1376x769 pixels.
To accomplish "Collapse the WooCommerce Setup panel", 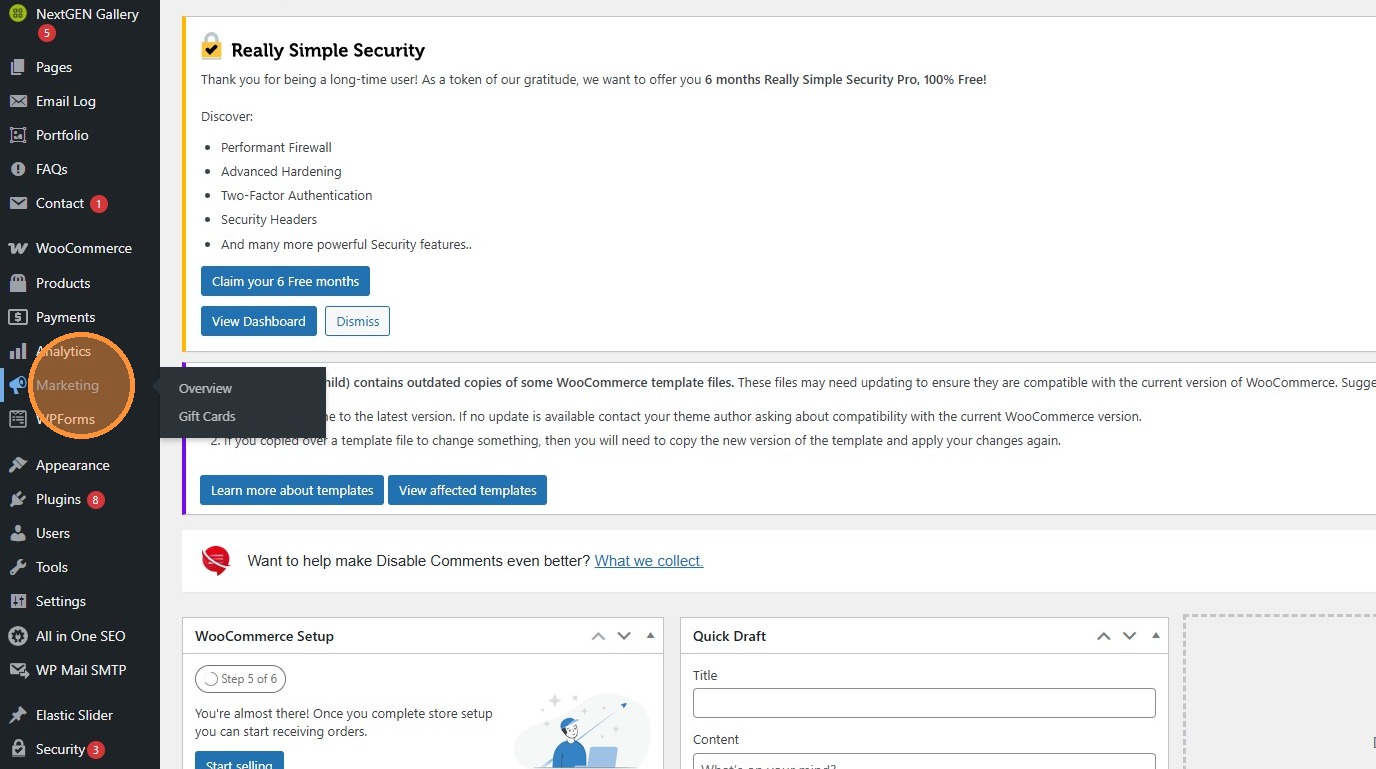I will click(650, 636).
